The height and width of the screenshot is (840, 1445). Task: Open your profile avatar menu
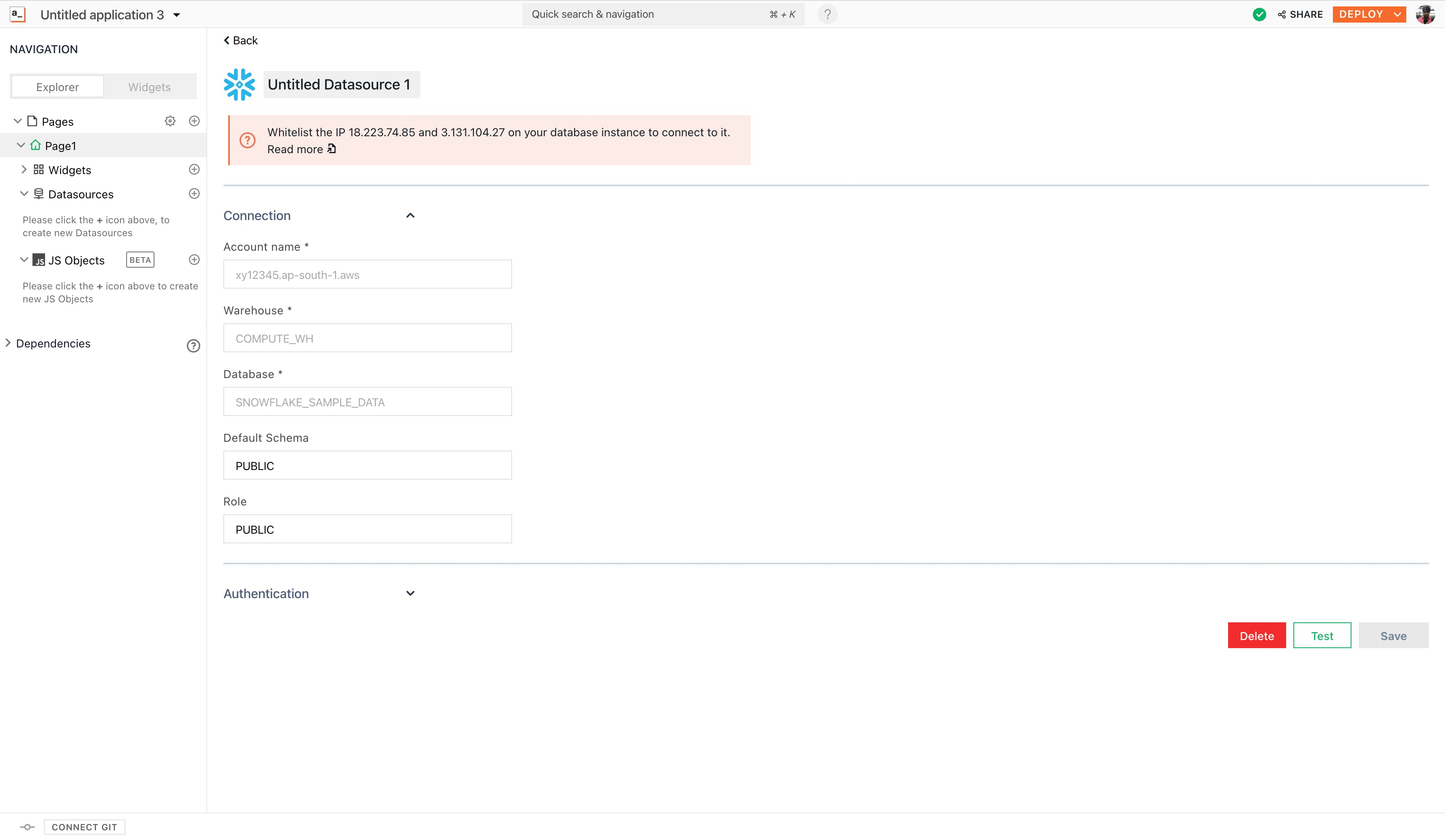(x=1426, y=15)
